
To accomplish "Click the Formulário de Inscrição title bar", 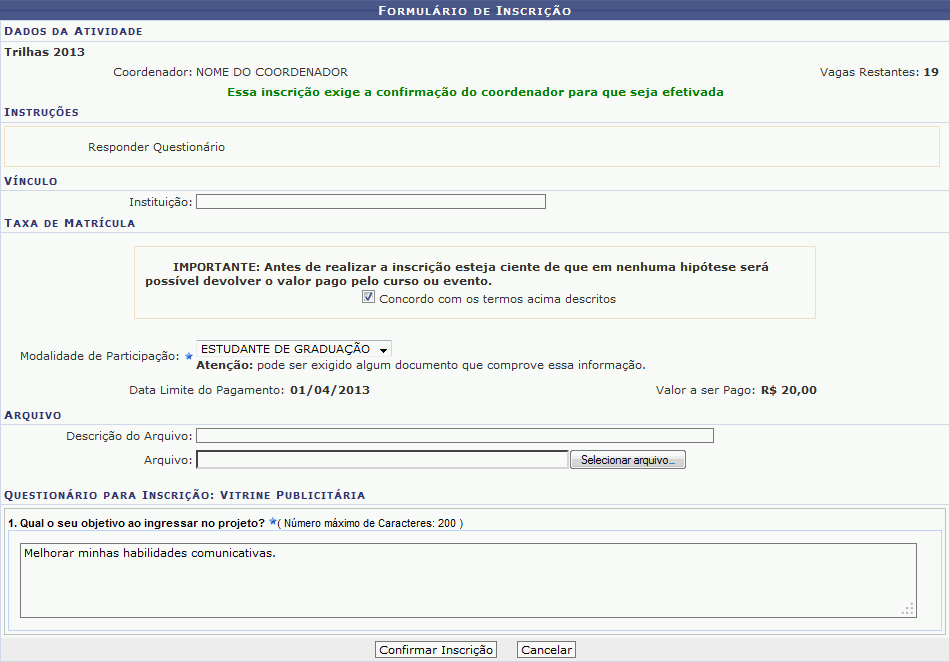I will tap(475, 10).
